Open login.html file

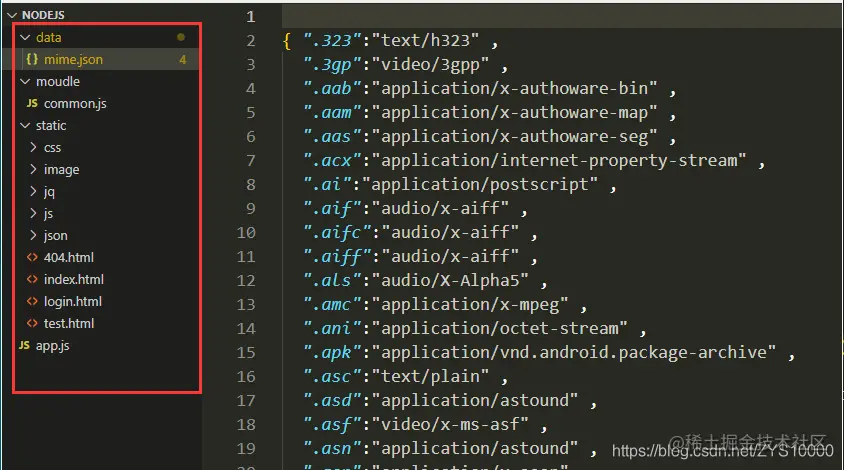73,301
